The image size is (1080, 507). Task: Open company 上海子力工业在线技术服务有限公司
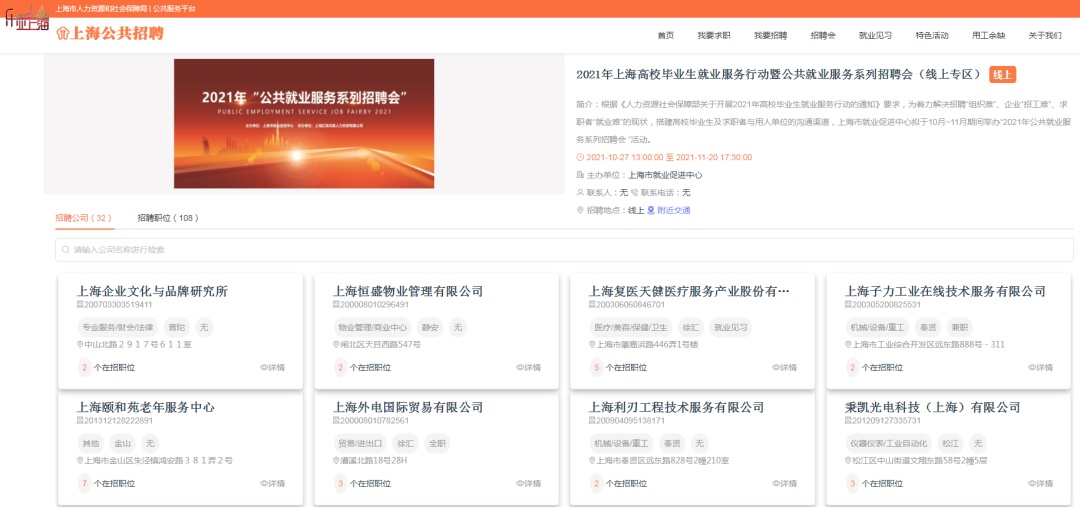945,291
